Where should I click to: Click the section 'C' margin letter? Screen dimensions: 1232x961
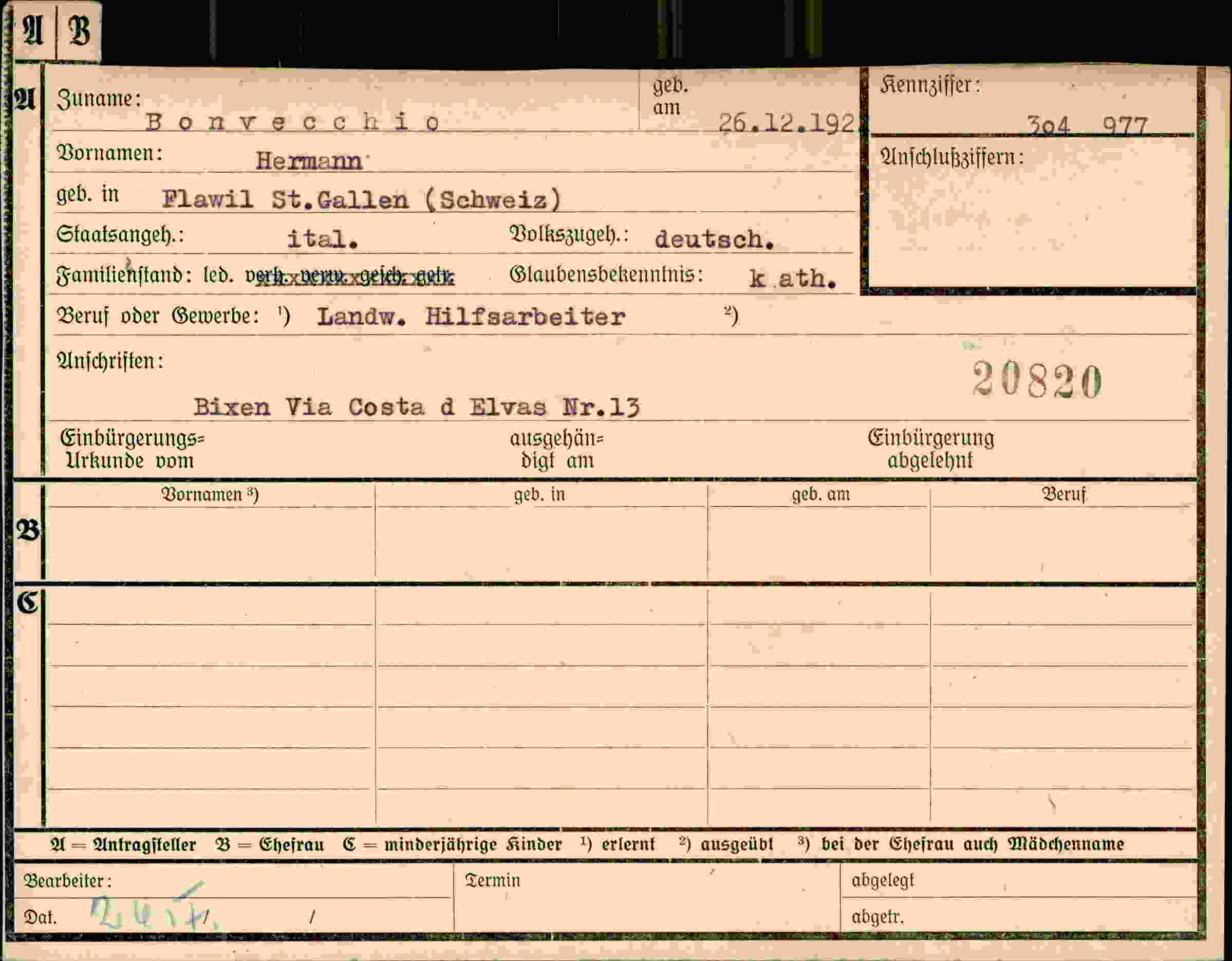click(x=27, y=603)
